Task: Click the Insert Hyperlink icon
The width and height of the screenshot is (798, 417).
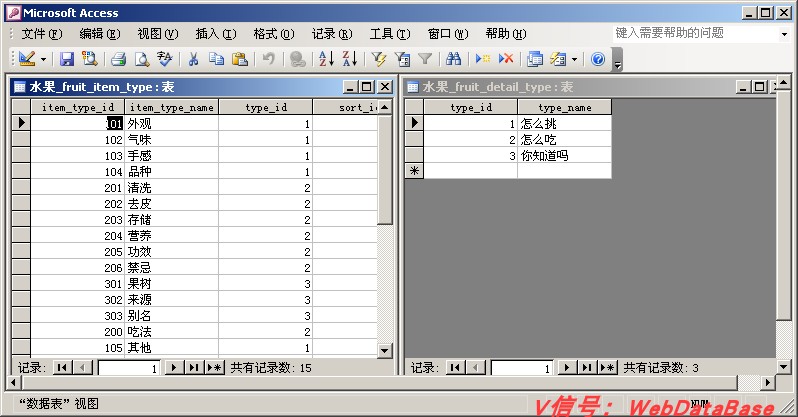Action: pos(297,59)
